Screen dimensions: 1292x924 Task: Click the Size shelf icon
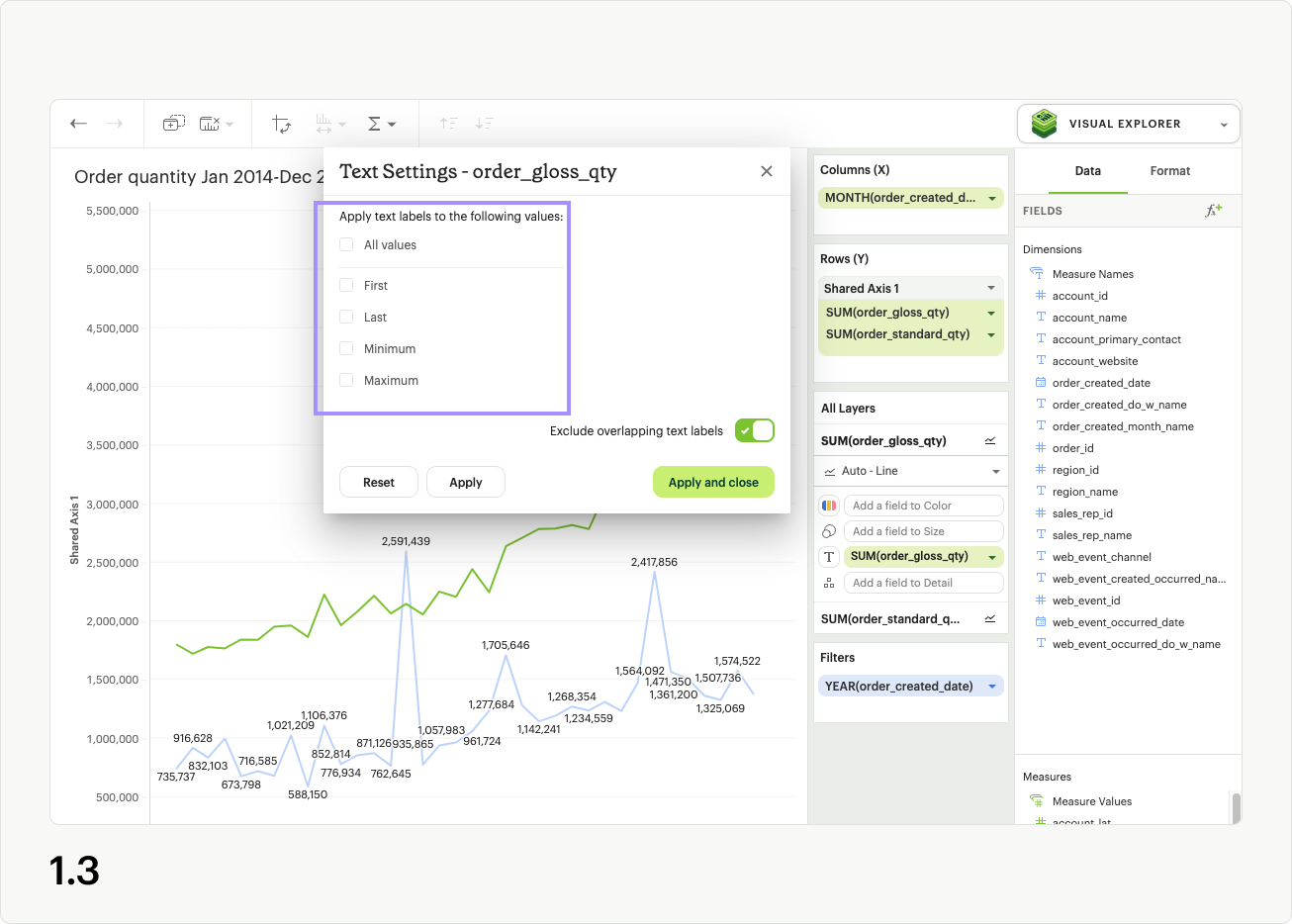(x=829, y=531)
